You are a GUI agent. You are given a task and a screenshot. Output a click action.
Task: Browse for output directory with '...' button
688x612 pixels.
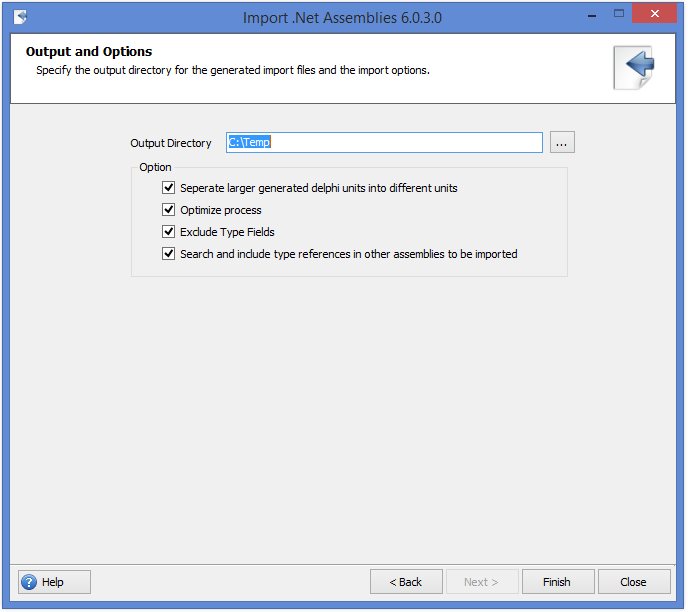[562, 143]
